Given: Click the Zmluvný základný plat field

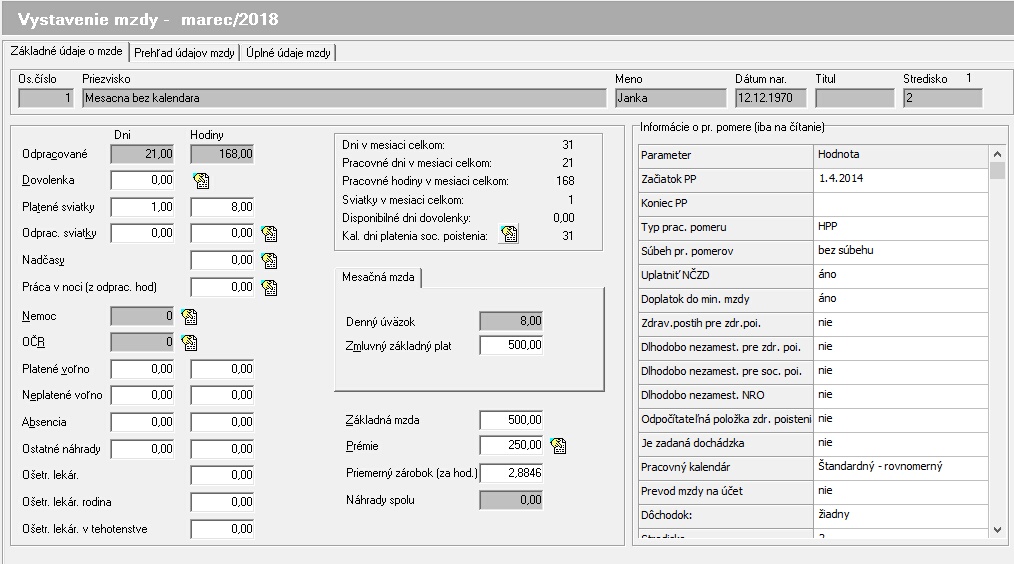Looking at the screenshot, I should (x=512, y=345).
